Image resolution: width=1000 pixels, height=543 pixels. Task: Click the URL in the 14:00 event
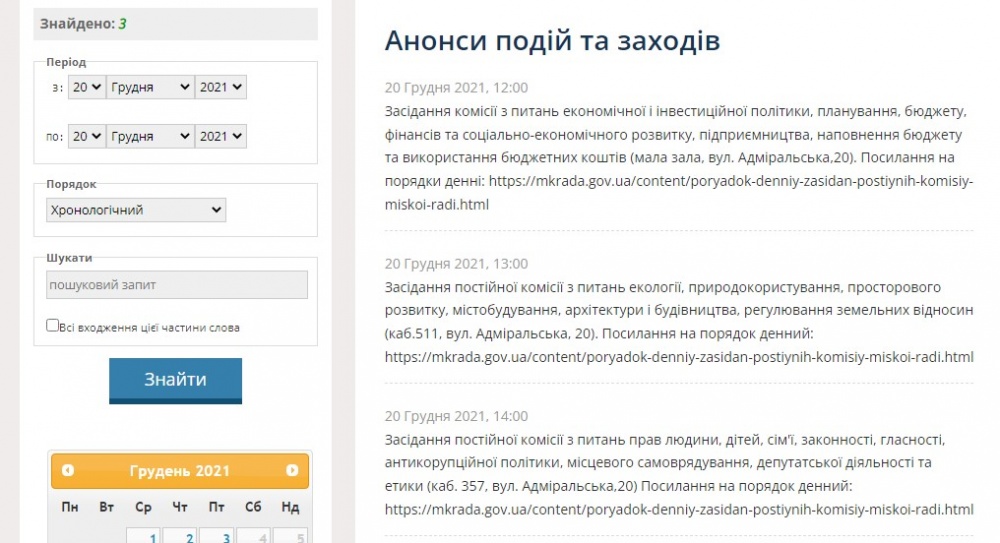coord(678,509)
